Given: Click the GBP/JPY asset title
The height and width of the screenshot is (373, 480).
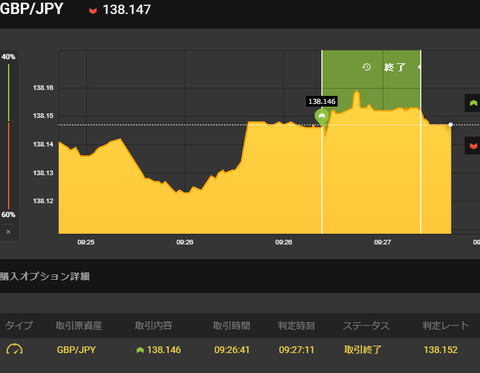Looking at the screenshot, I should (x=31, y=9).
